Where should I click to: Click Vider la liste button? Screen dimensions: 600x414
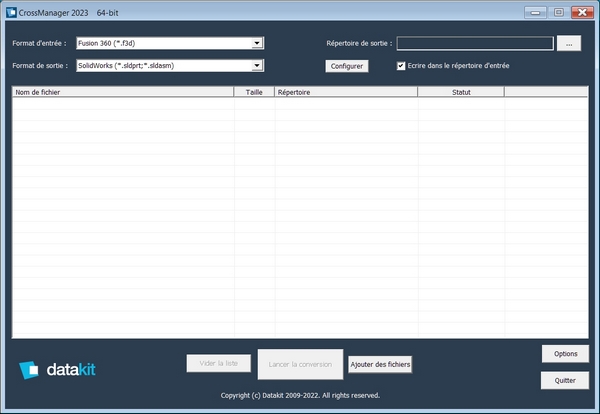point(218,363)
